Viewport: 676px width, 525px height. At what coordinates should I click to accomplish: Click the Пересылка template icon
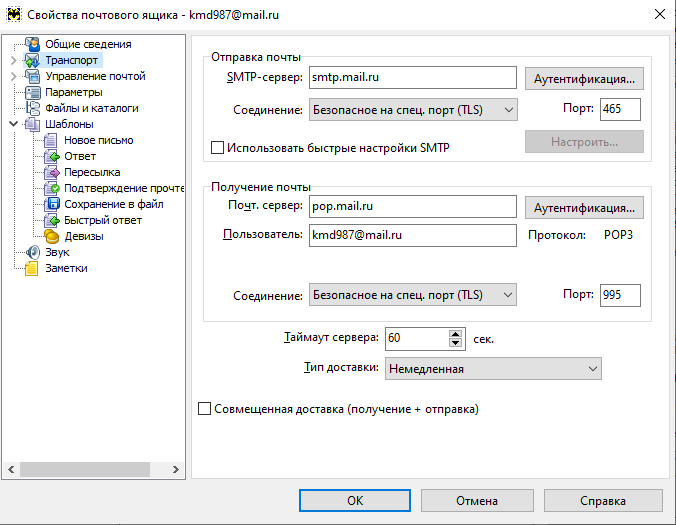pyautogui.click(x=51, y=172)
